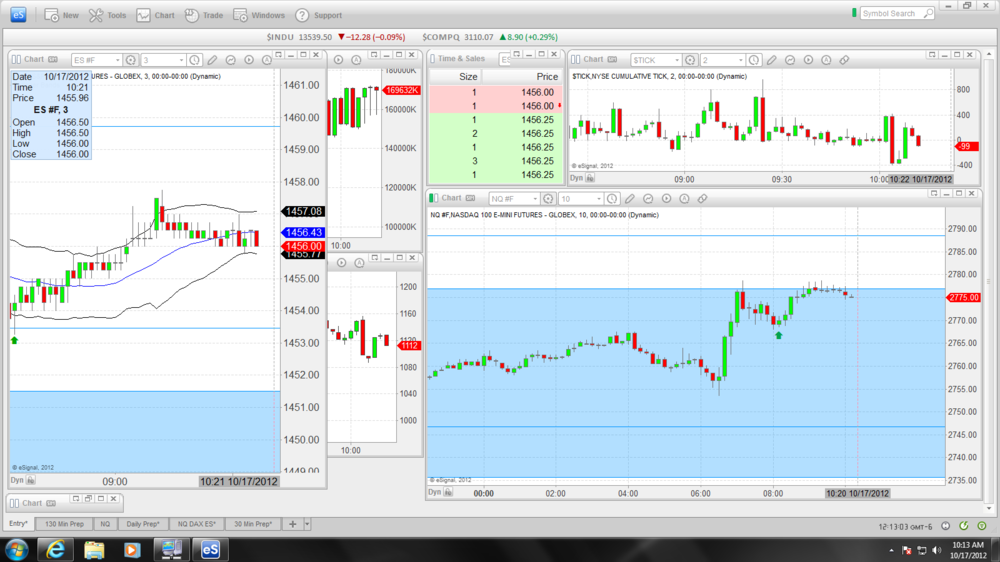Screen dimensions: 1000x562
Task: Click the Time & Sales panel title icon
Action: click(432, 59)
